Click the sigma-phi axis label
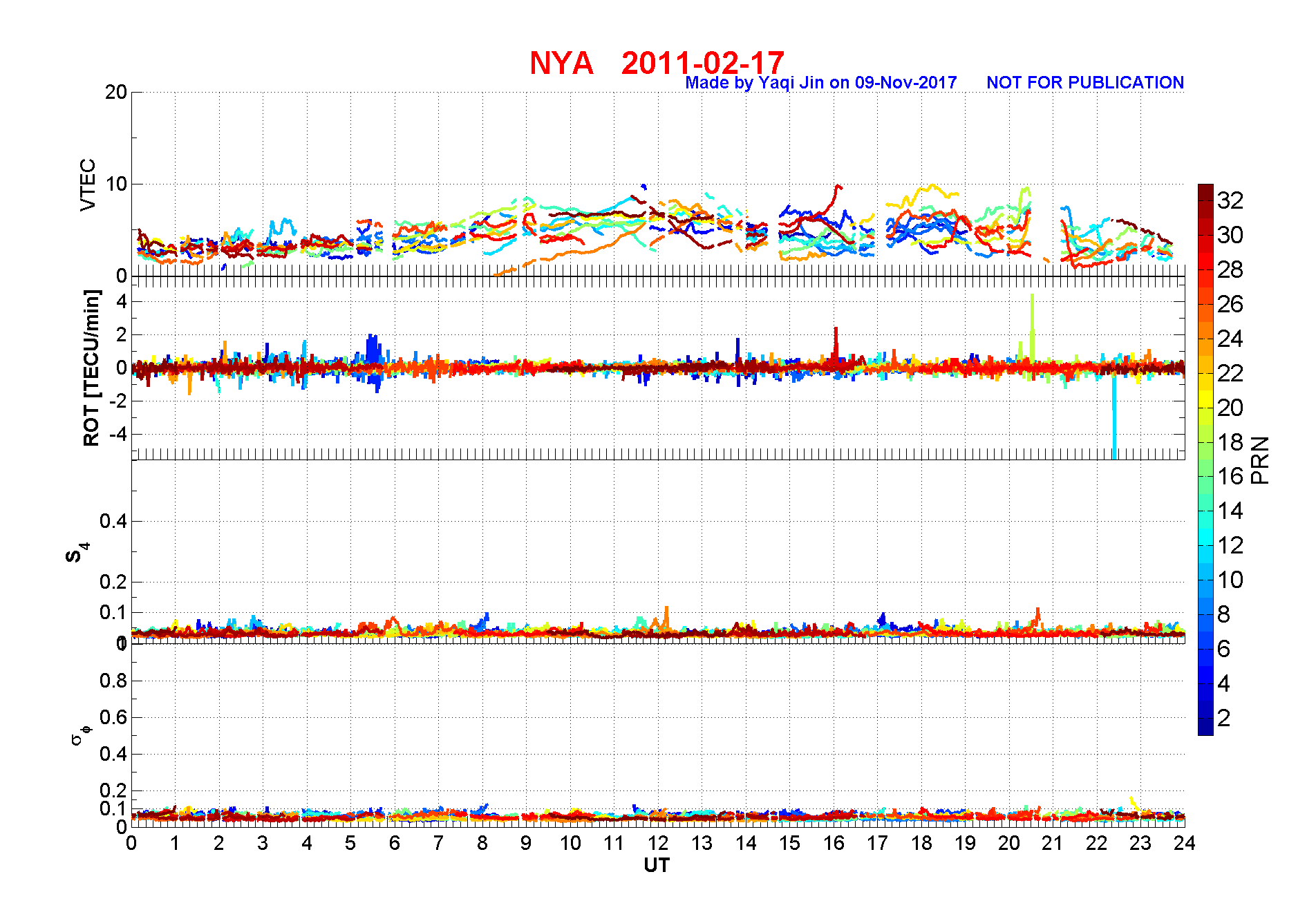 point(80,734)
